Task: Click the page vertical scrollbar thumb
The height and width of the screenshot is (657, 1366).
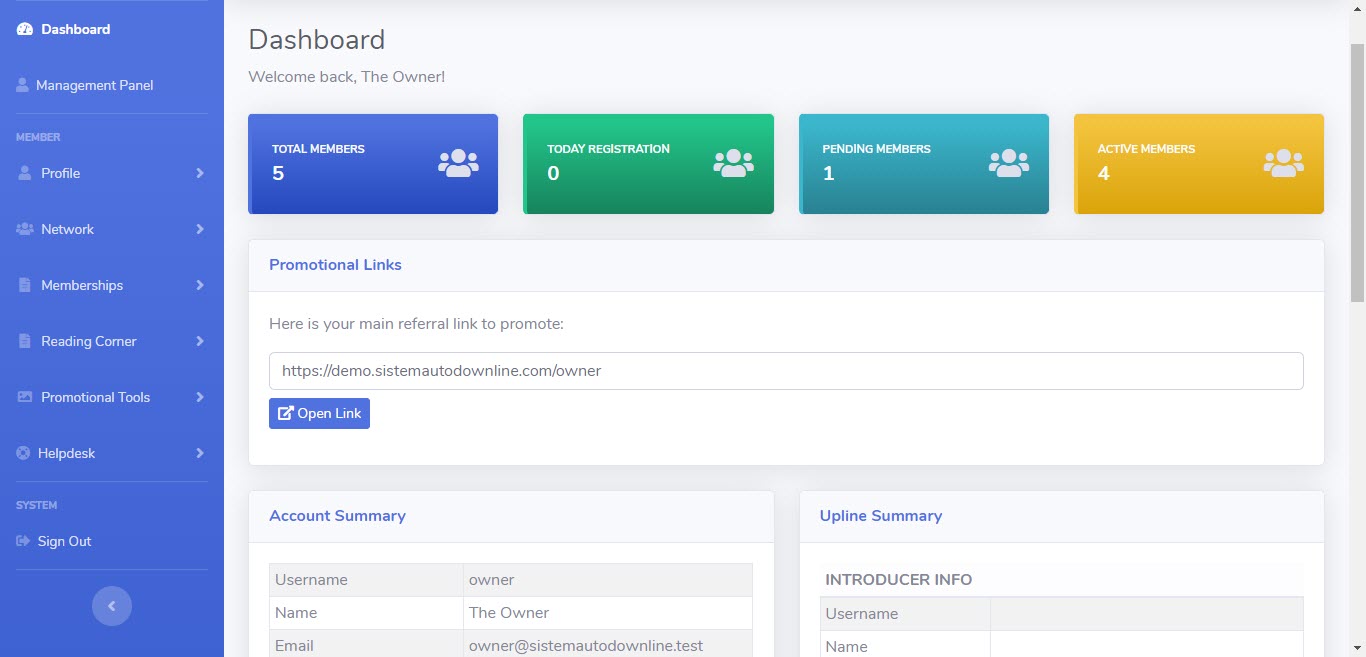Action: 1357,170
